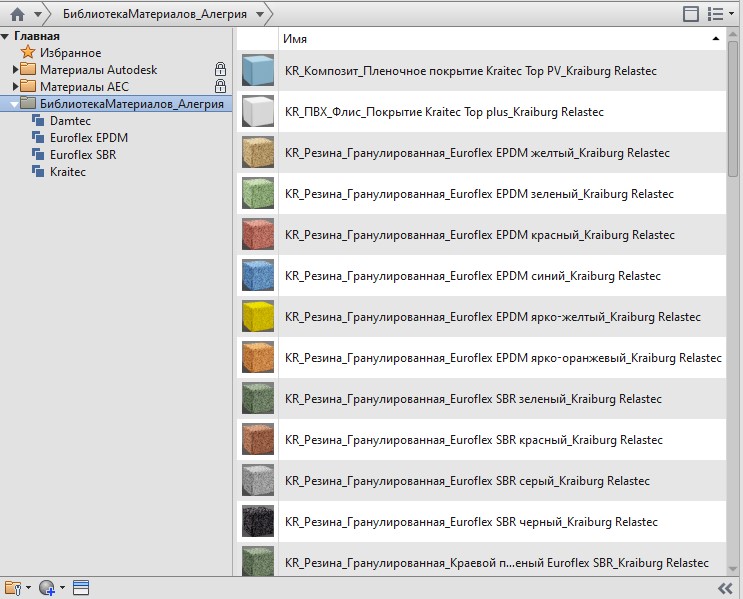Select Краевой Euroflex SBR material name
The width and height of the screenshot is (743, 599).
click(x=497, y=563)
